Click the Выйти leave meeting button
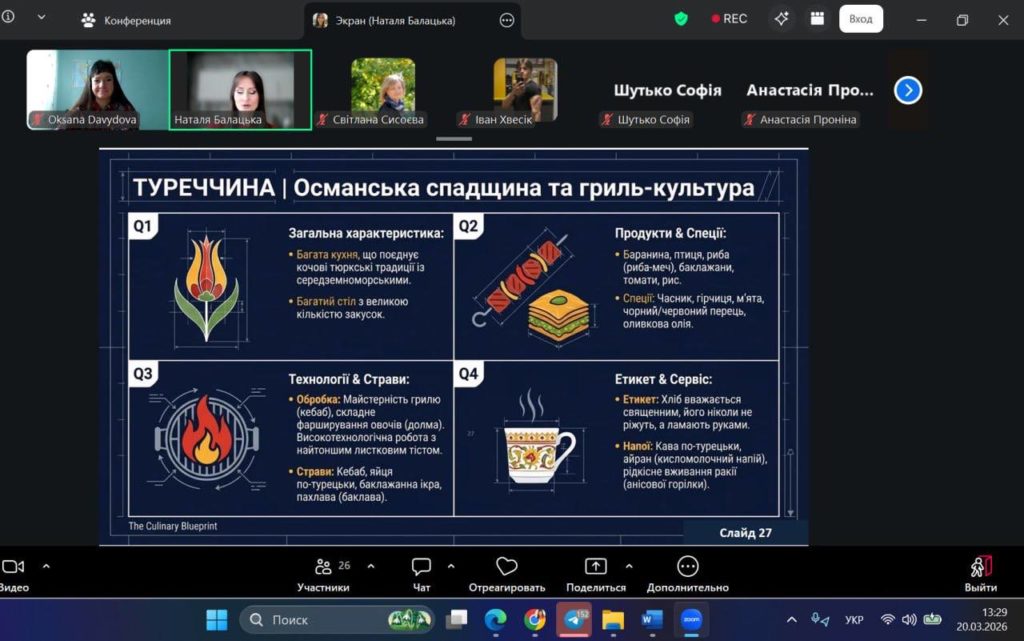 point(980,573)
